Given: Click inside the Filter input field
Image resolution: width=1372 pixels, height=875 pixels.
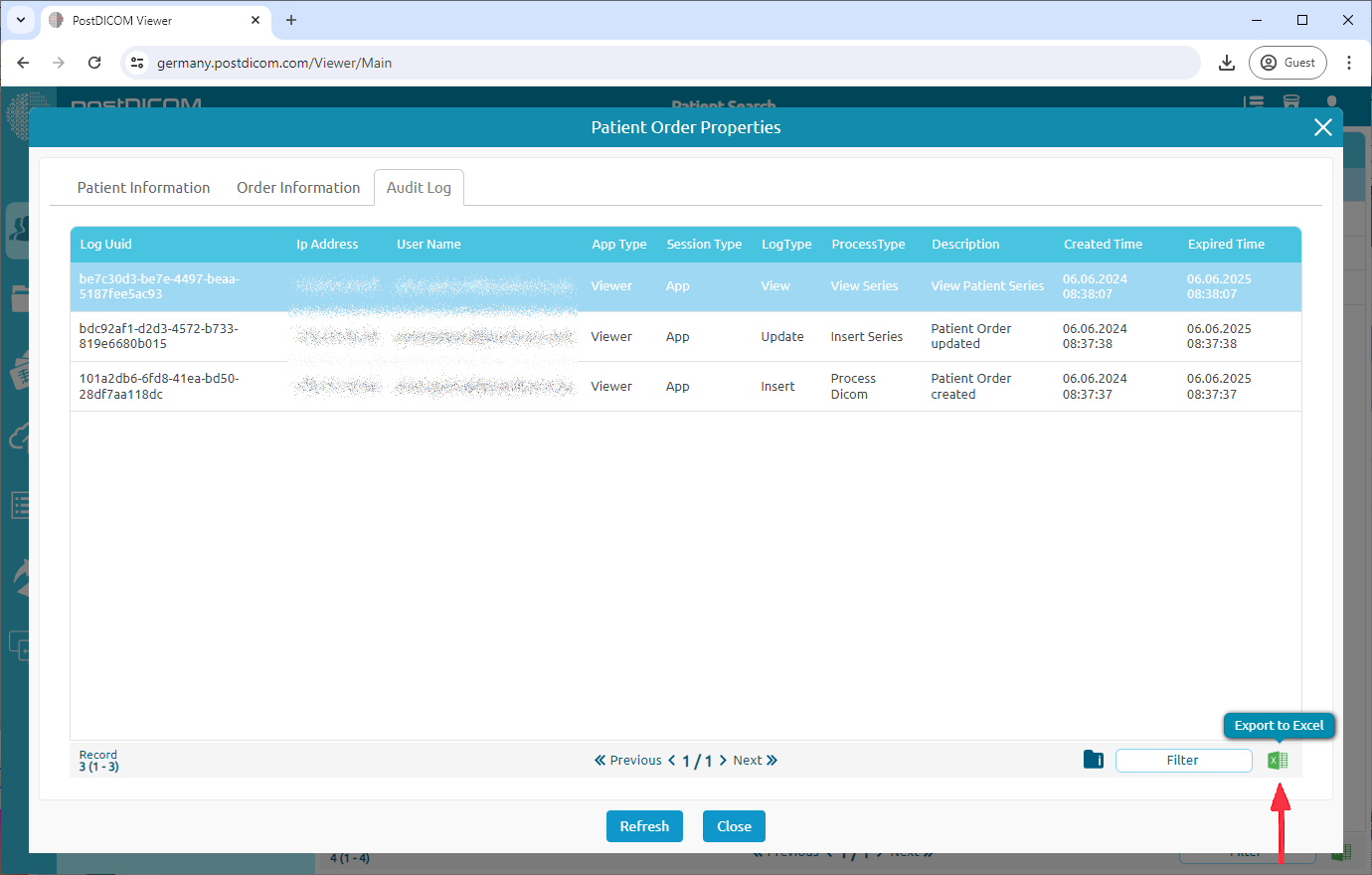Looking at the screenshot, I should click(1183, 760).
